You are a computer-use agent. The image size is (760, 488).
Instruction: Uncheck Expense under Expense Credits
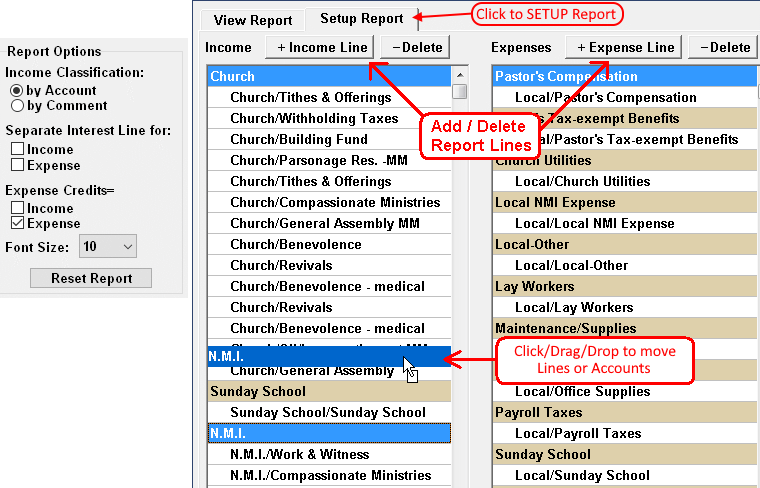18,223
